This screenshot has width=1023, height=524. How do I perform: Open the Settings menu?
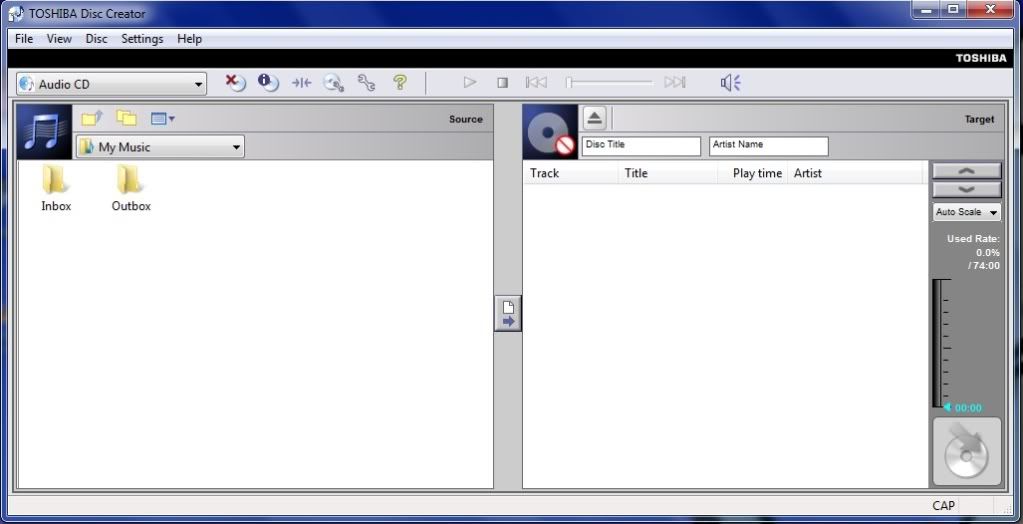(142, 39)
